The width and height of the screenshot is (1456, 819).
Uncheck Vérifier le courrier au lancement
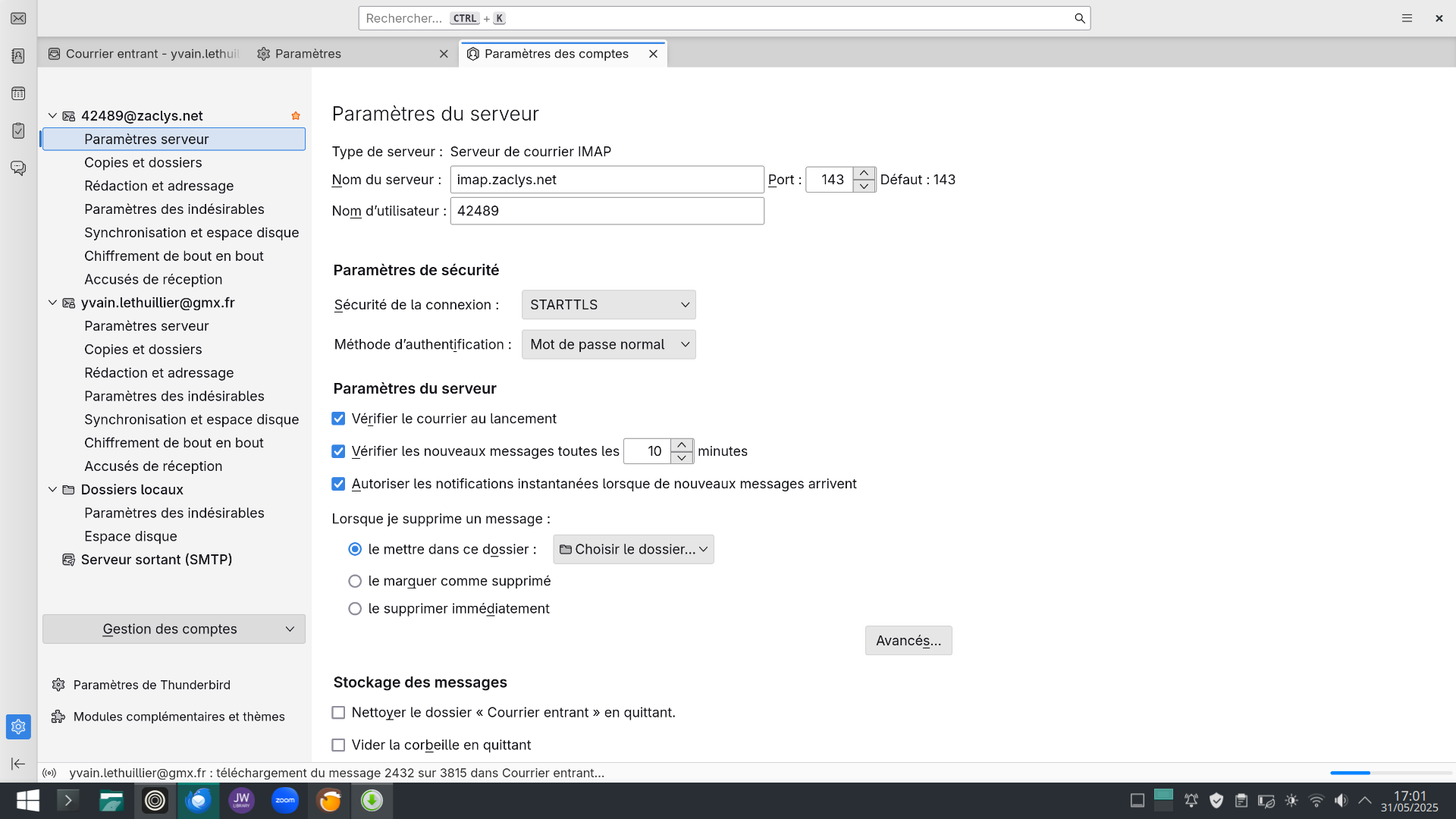pos(338,419)
